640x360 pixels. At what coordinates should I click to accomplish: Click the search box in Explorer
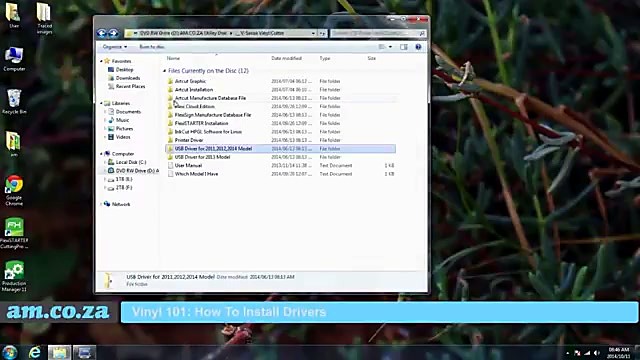pyautogui.click(x=378, y=33)
